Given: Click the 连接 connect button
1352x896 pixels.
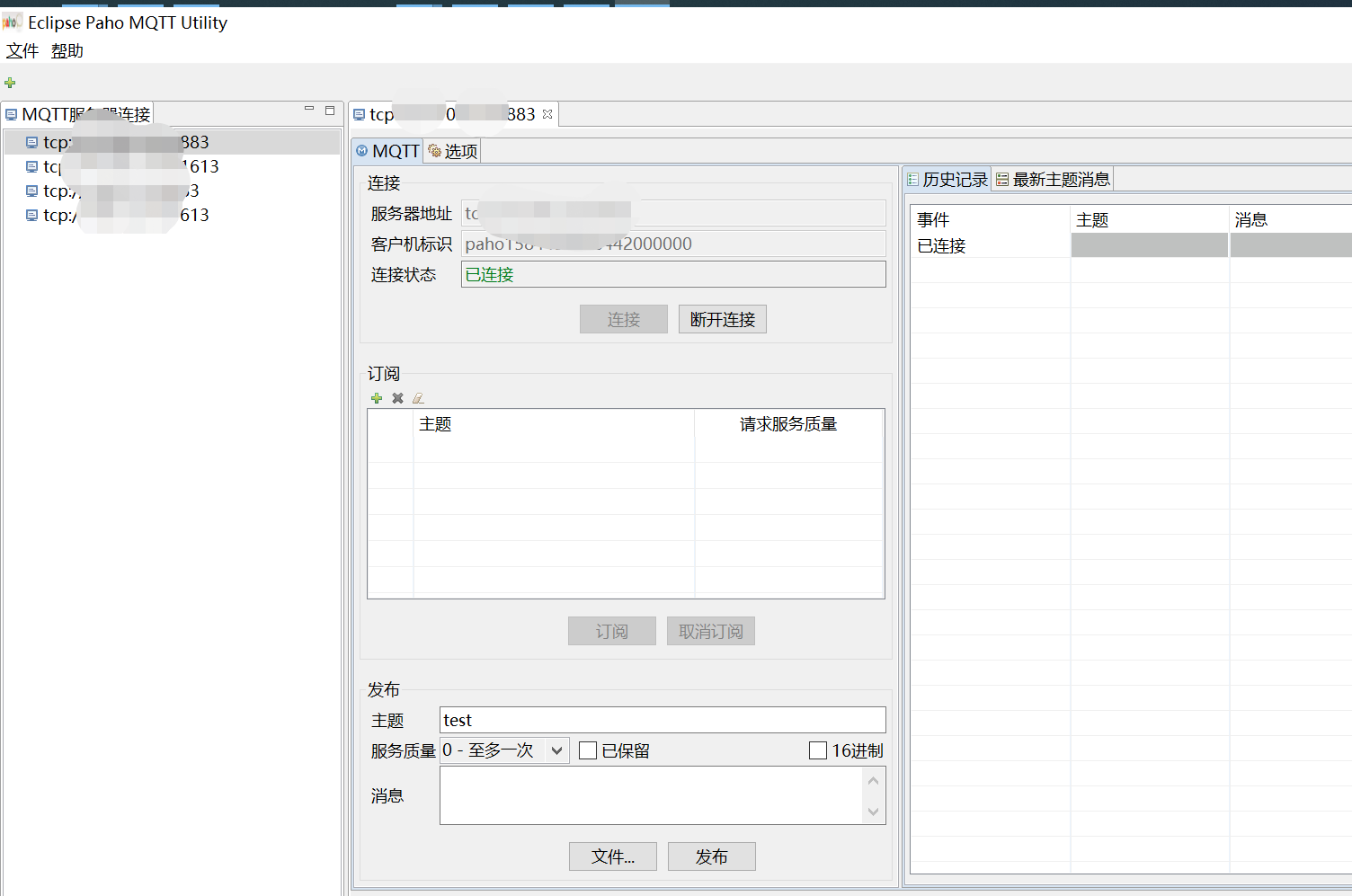Looking at the screenshot, I should click(624, 319).
